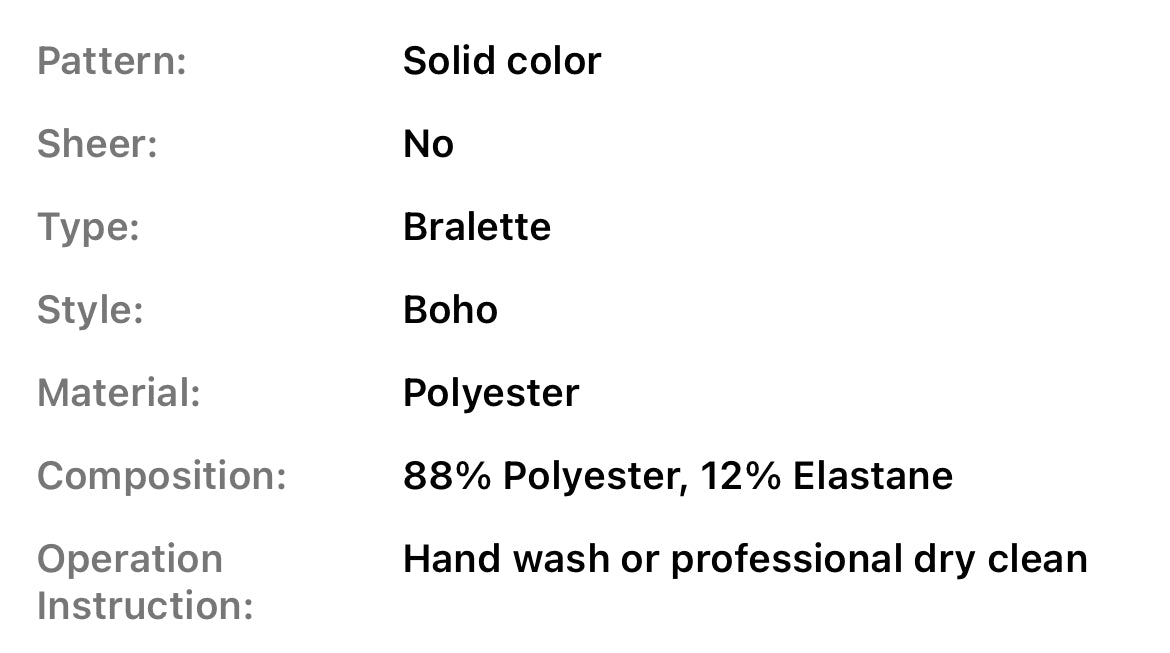This screenshot has height=653, width=1170.
Task: Click the Hand wash text
Action: (506, 559)
